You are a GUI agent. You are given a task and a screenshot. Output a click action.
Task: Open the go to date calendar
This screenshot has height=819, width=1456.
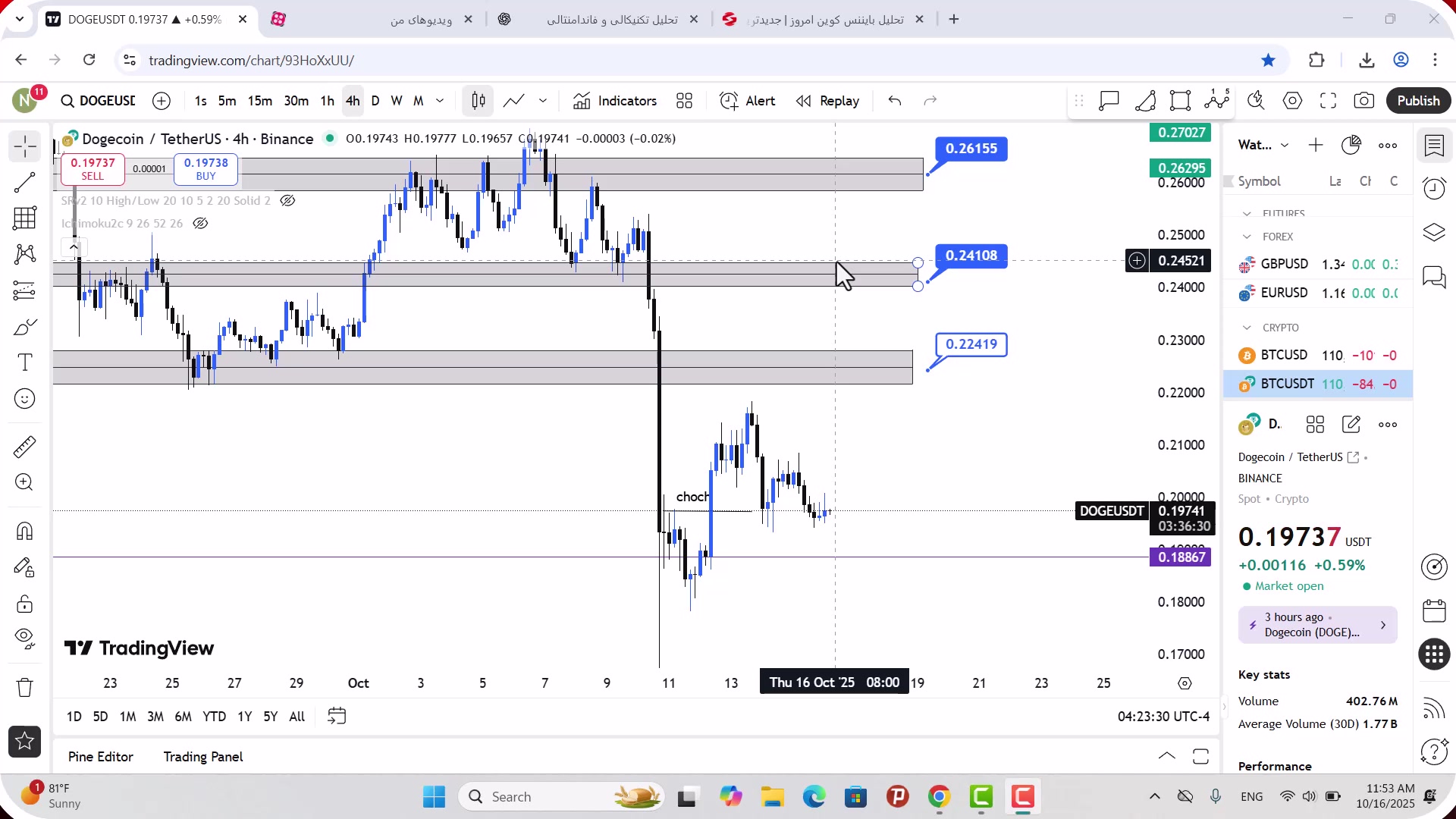(337, 717)
